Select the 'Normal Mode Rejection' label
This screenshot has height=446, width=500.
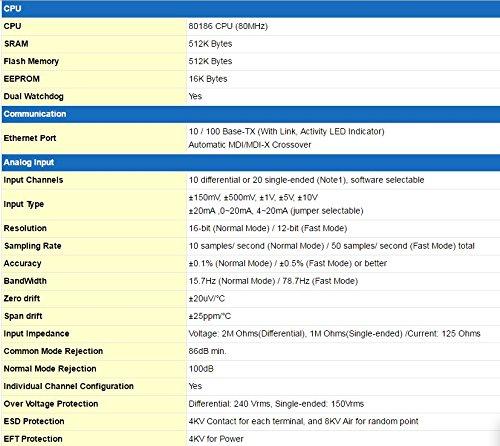pos(50,369)
